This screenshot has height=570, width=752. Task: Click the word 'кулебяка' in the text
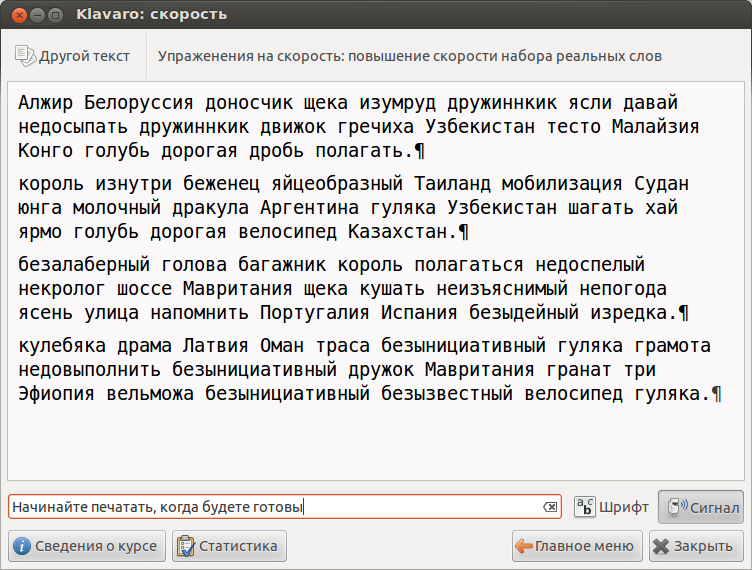click(62, 346)
